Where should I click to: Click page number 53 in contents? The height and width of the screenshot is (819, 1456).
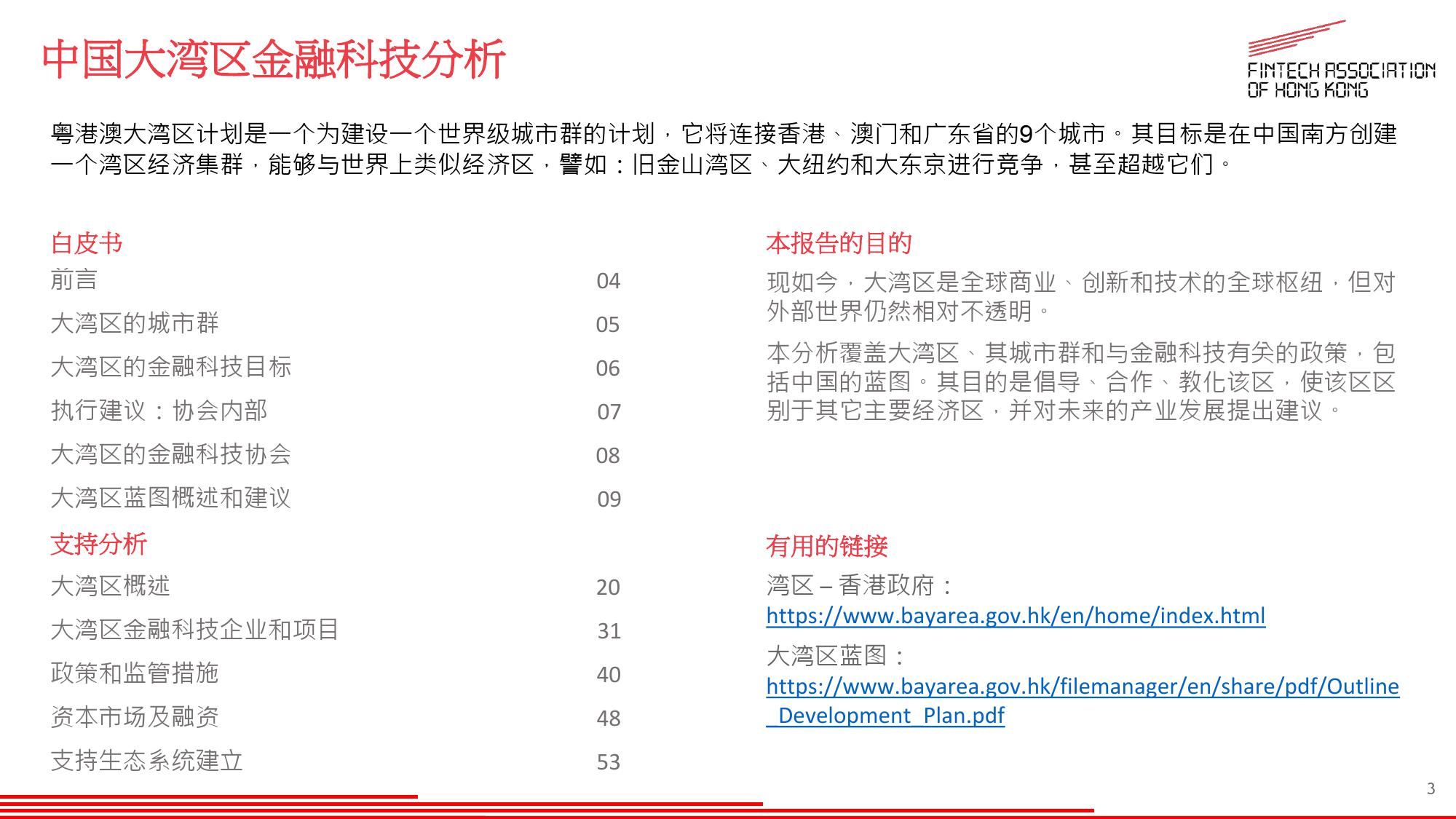pyautogui.click(x=608, y=762)
